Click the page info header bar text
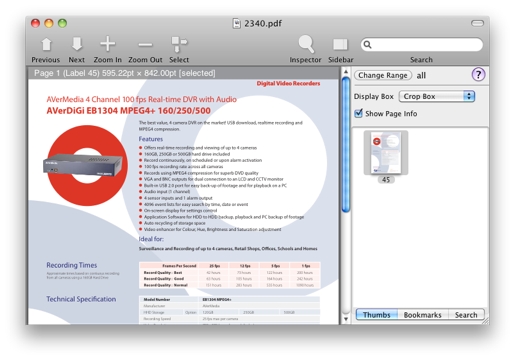This screenshot has width=515, height=360. click(125, 73)
